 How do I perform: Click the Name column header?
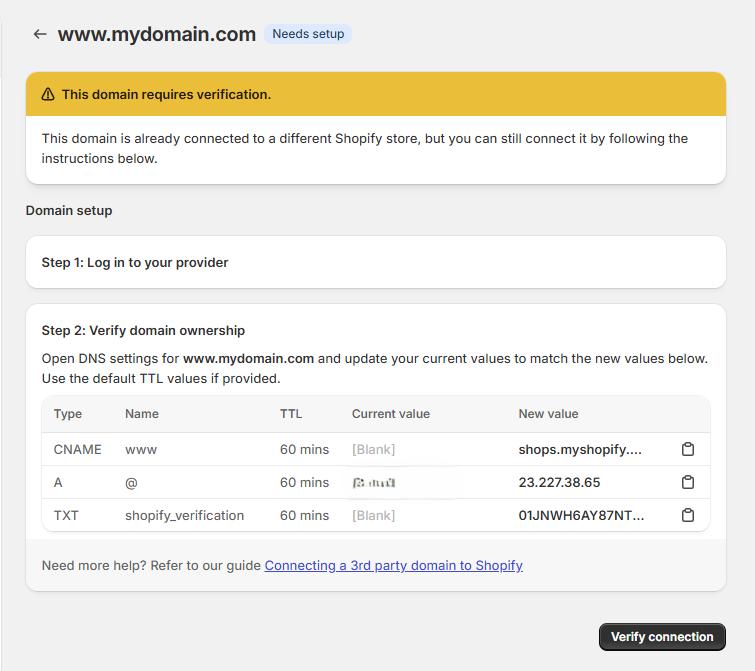(x=142, y=413)
